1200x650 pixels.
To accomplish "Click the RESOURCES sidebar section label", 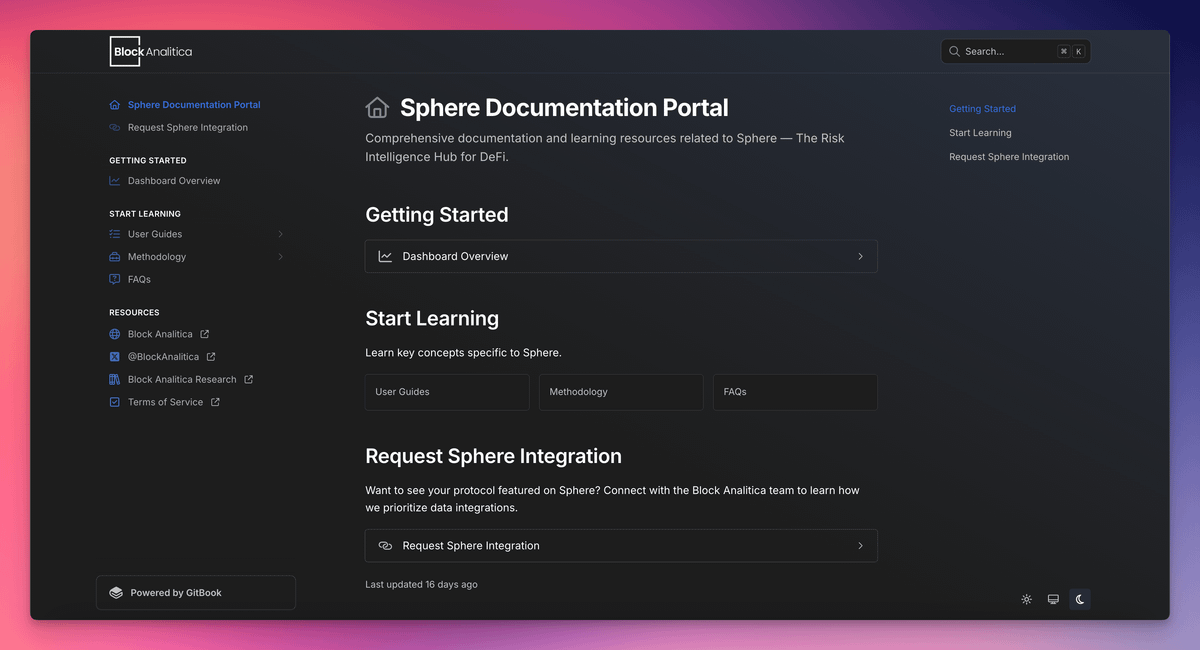I will [134, 313].
